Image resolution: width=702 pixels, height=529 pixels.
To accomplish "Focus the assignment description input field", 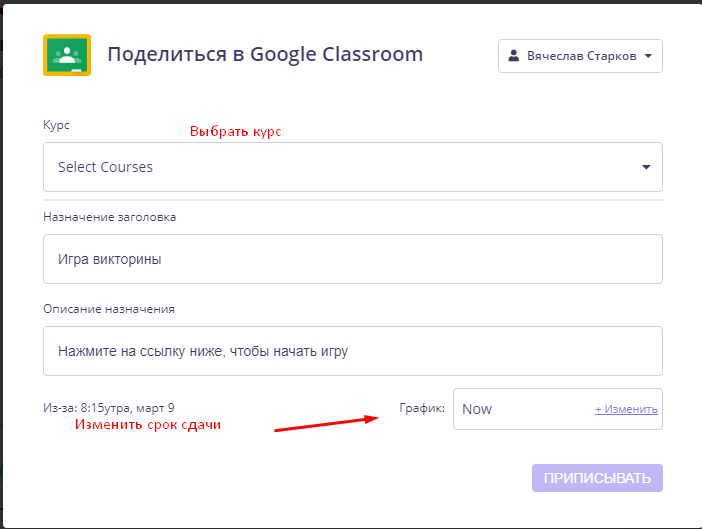I will click(x=353, y=351).
